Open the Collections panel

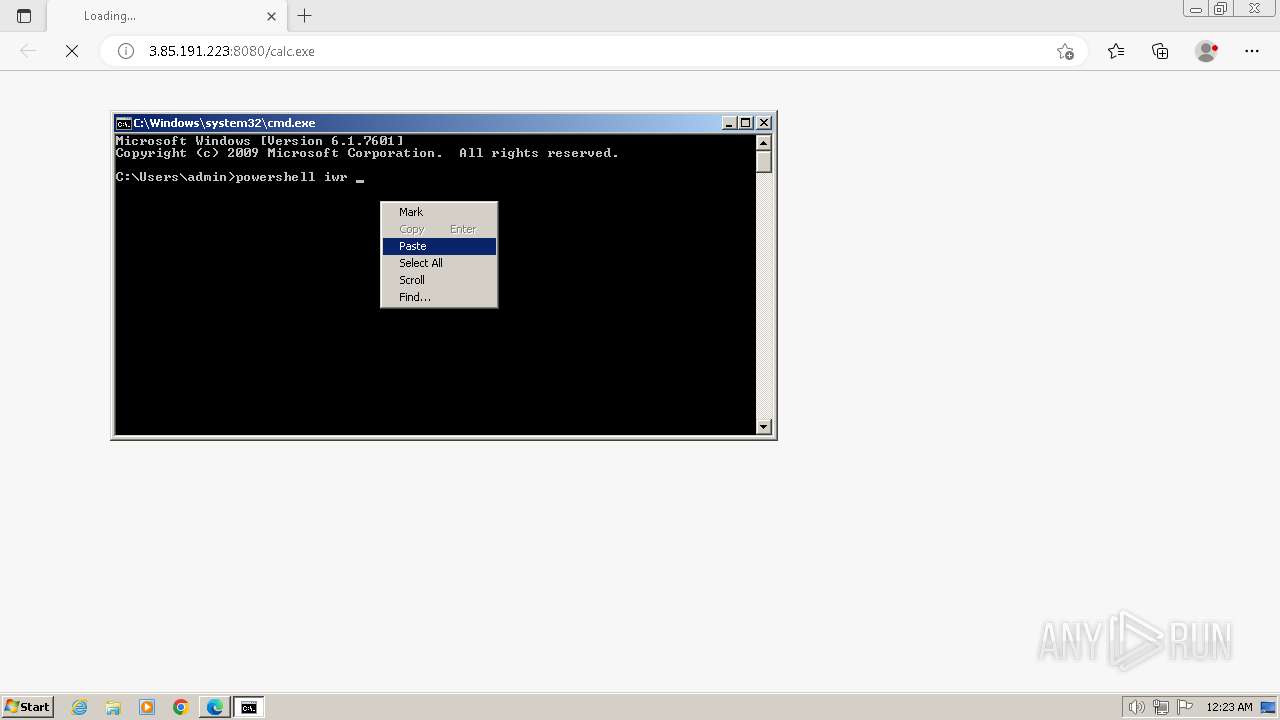(1160, 51)
